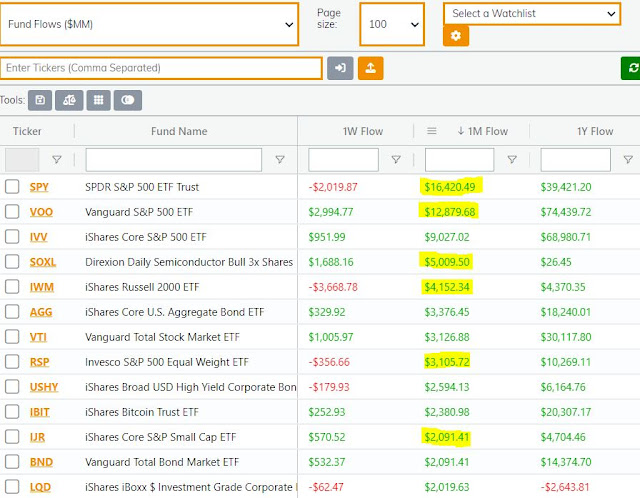Click the 1W Flow filter text box
Image resolution: width=640 pixels, height=498 pixels.
click(343, 160)
